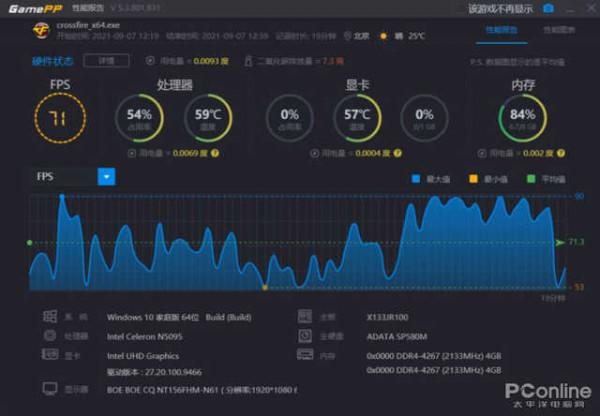Click the weather sun icon

(398, 35)
